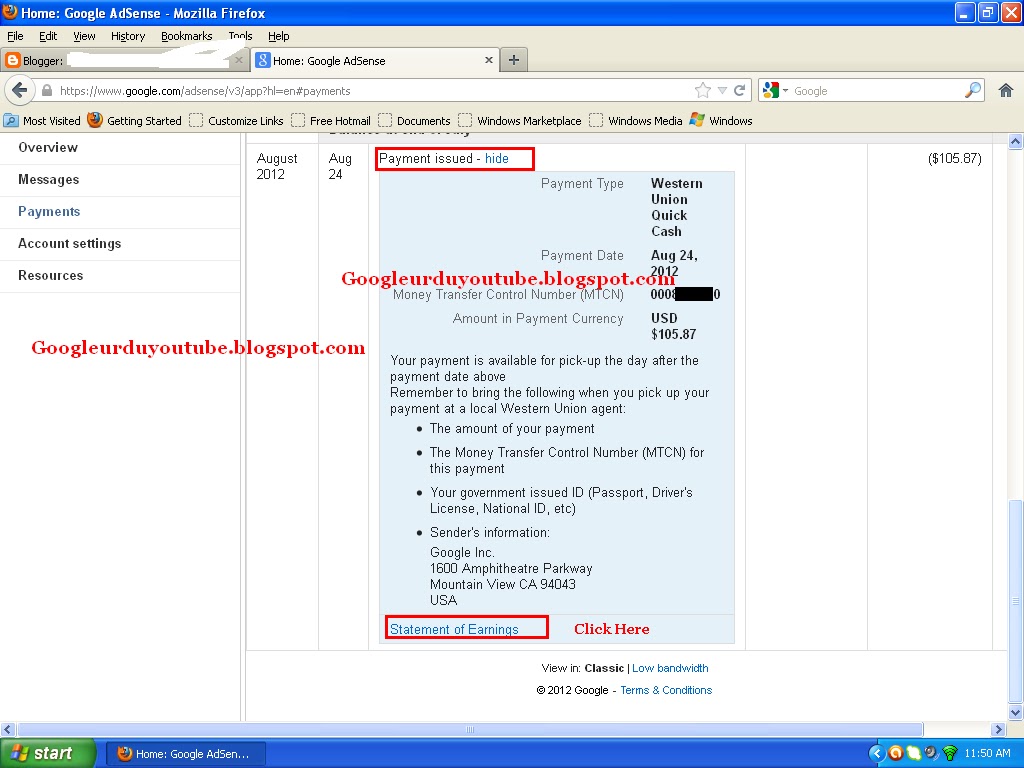The image size is (1024, 768).
Task: Open the Documents bookmark
Action: tap(415, 121)
